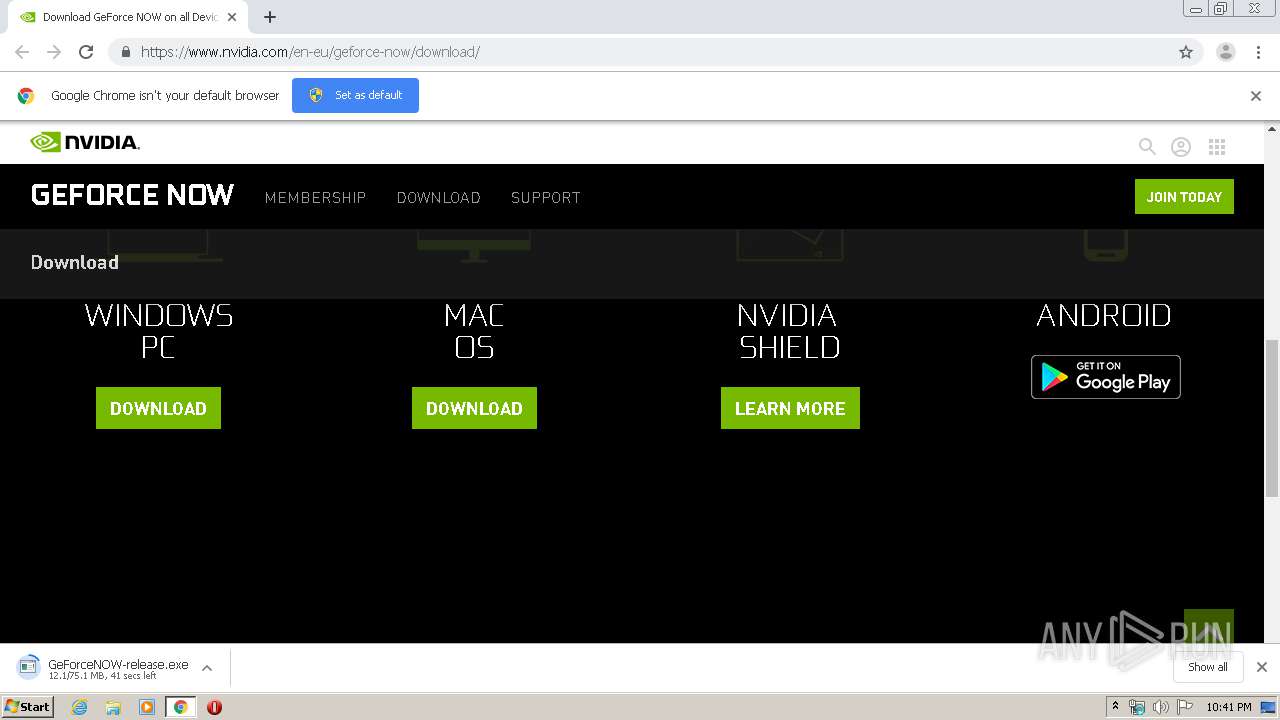Click the network tray icon
Screen dimensions: 1280x720
point(1137,707)
